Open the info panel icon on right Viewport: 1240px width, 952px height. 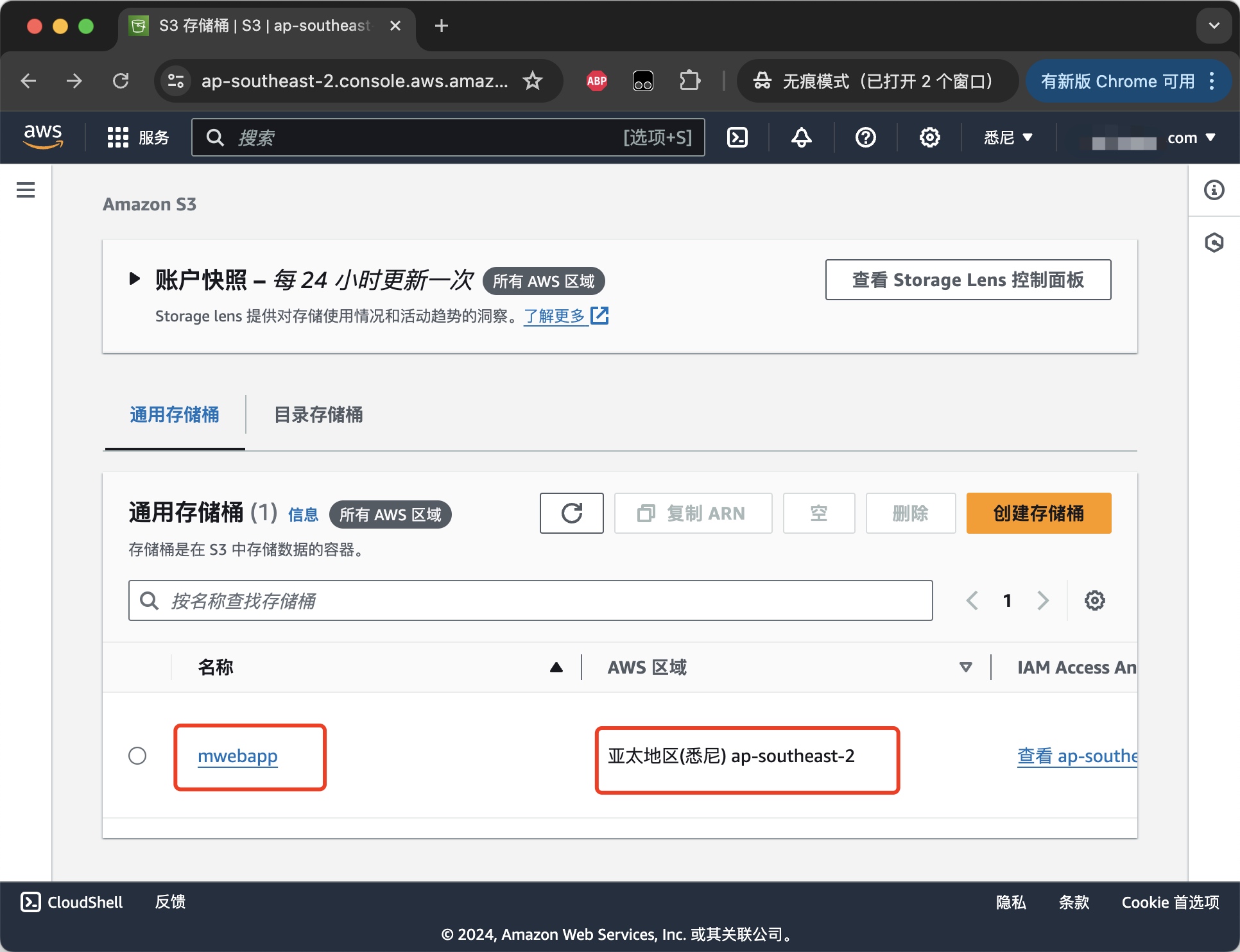[1214, 190]
